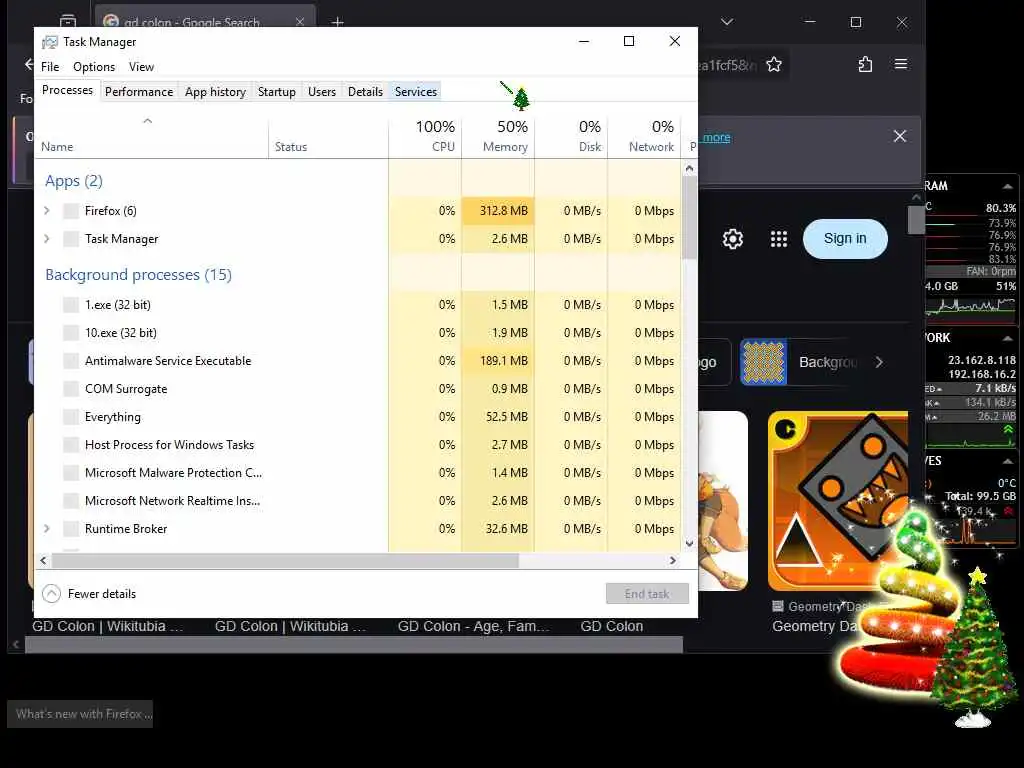This screenshot has width=1024, height=768.
Task: Toggle the Name column sort arrow
Action: point(148,121)
